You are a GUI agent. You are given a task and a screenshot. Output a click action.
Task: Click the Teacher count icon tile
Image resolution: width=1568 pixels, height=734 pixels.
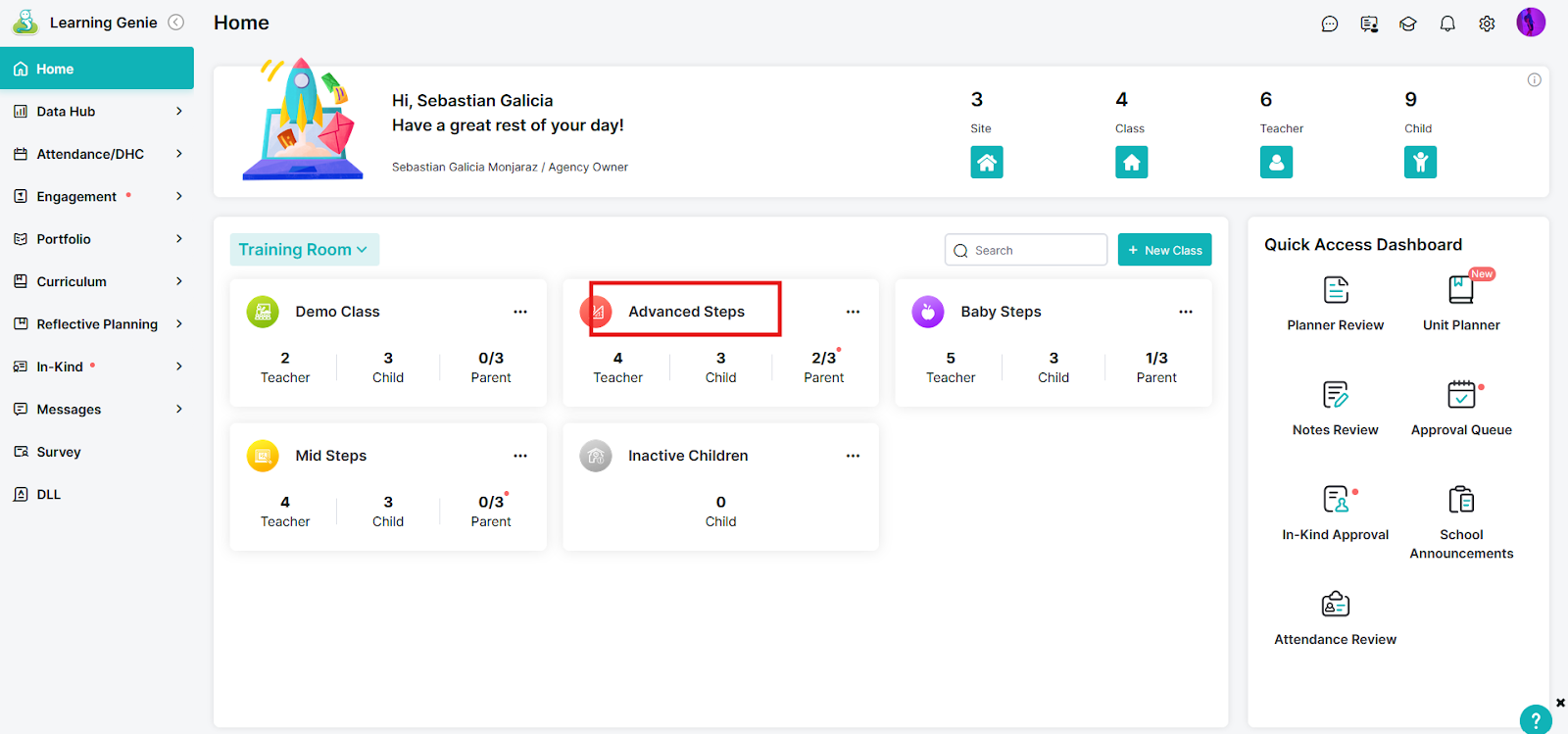tap(1276, 163)
